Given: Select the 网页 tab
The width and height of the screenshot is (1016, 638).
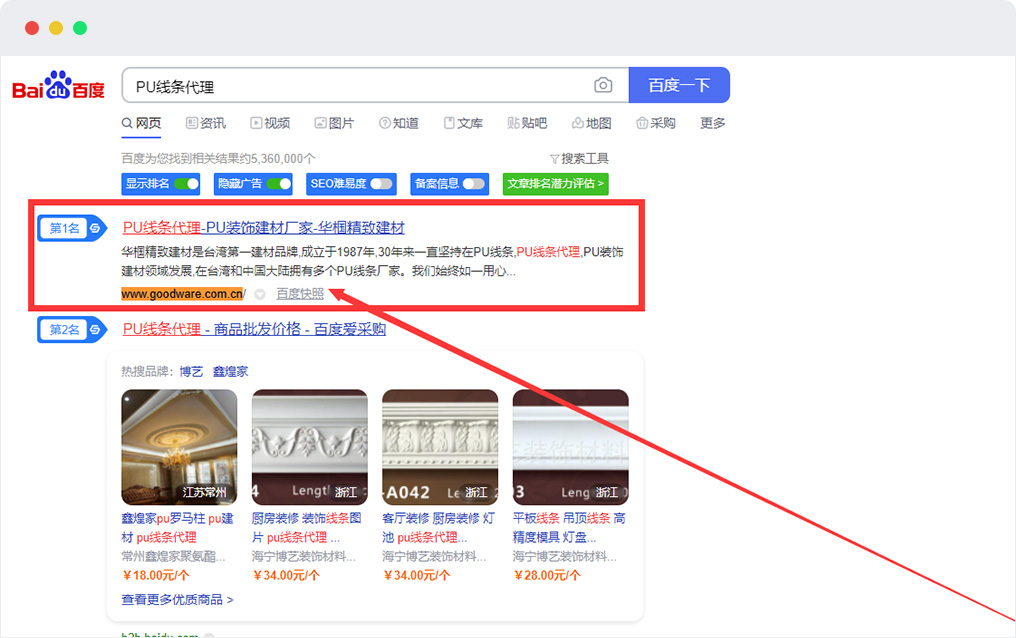Looking at the screenshot, I should click(141, 123).
